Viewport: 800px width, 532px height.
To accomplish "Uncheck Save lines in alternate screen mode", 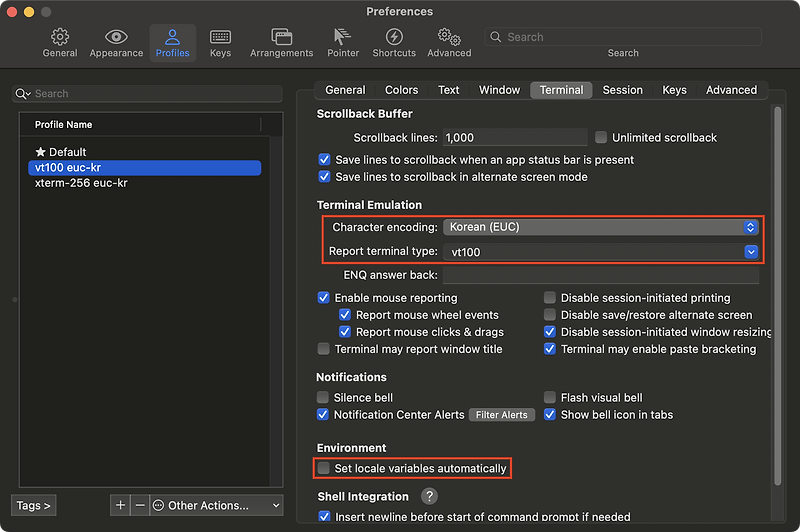I will pyautogui.click(x=324, y=176).
